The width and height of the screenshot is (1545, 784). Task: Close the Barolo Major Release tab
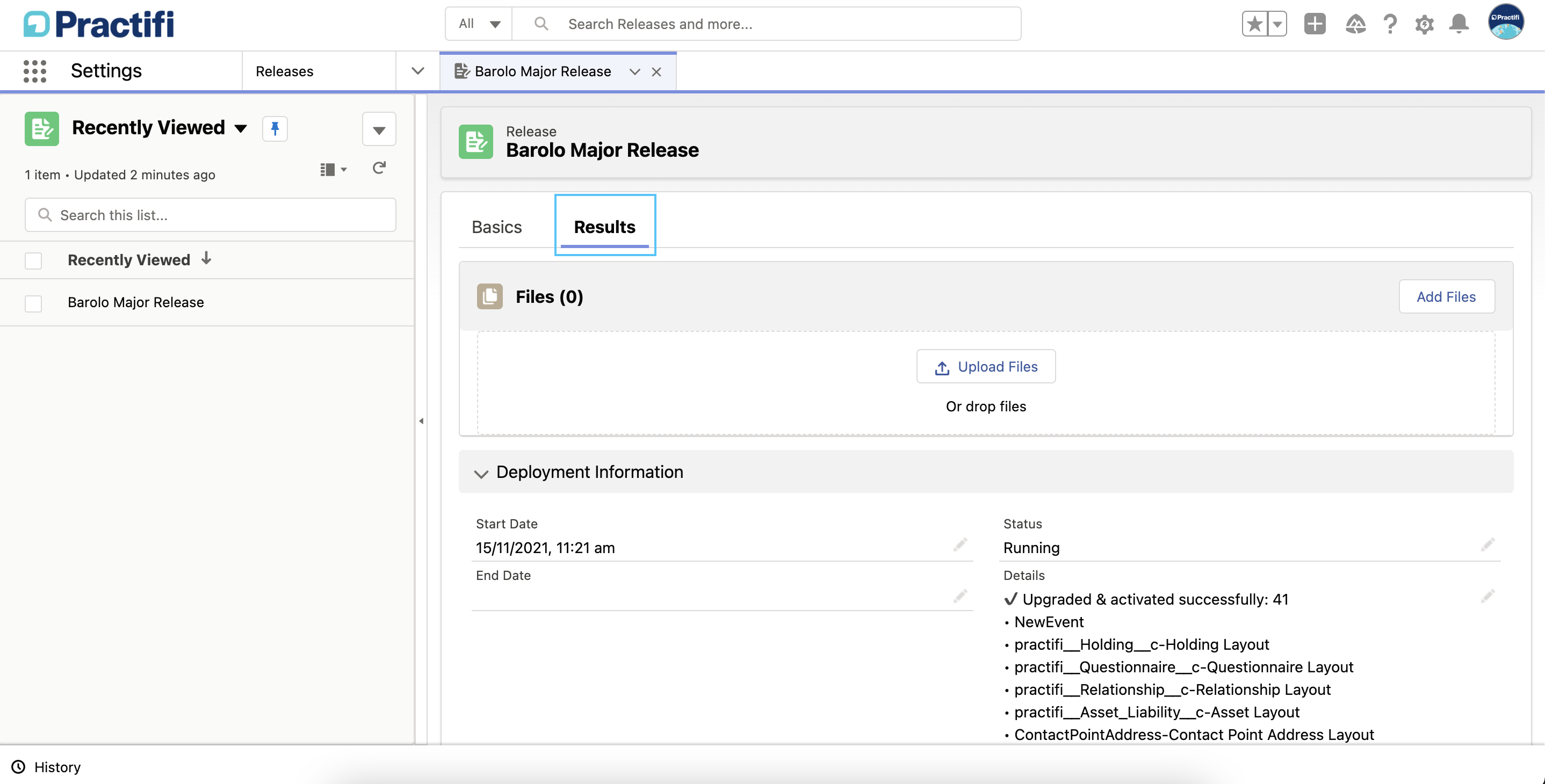[x=656, y=72]
